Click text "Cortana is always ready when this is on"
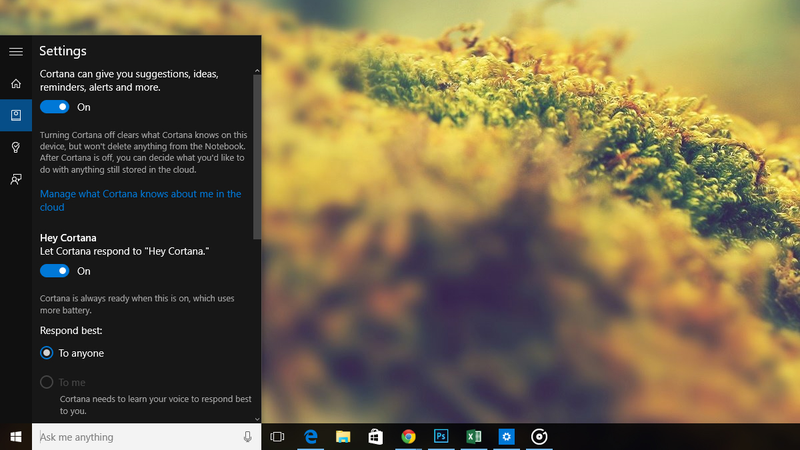800x450 pixels. [137, 304]
